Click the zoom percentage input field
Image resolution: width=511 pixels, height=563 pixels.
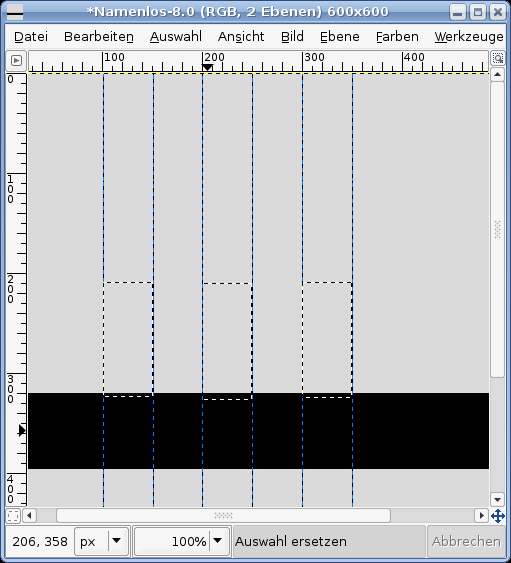pos(172,541)
